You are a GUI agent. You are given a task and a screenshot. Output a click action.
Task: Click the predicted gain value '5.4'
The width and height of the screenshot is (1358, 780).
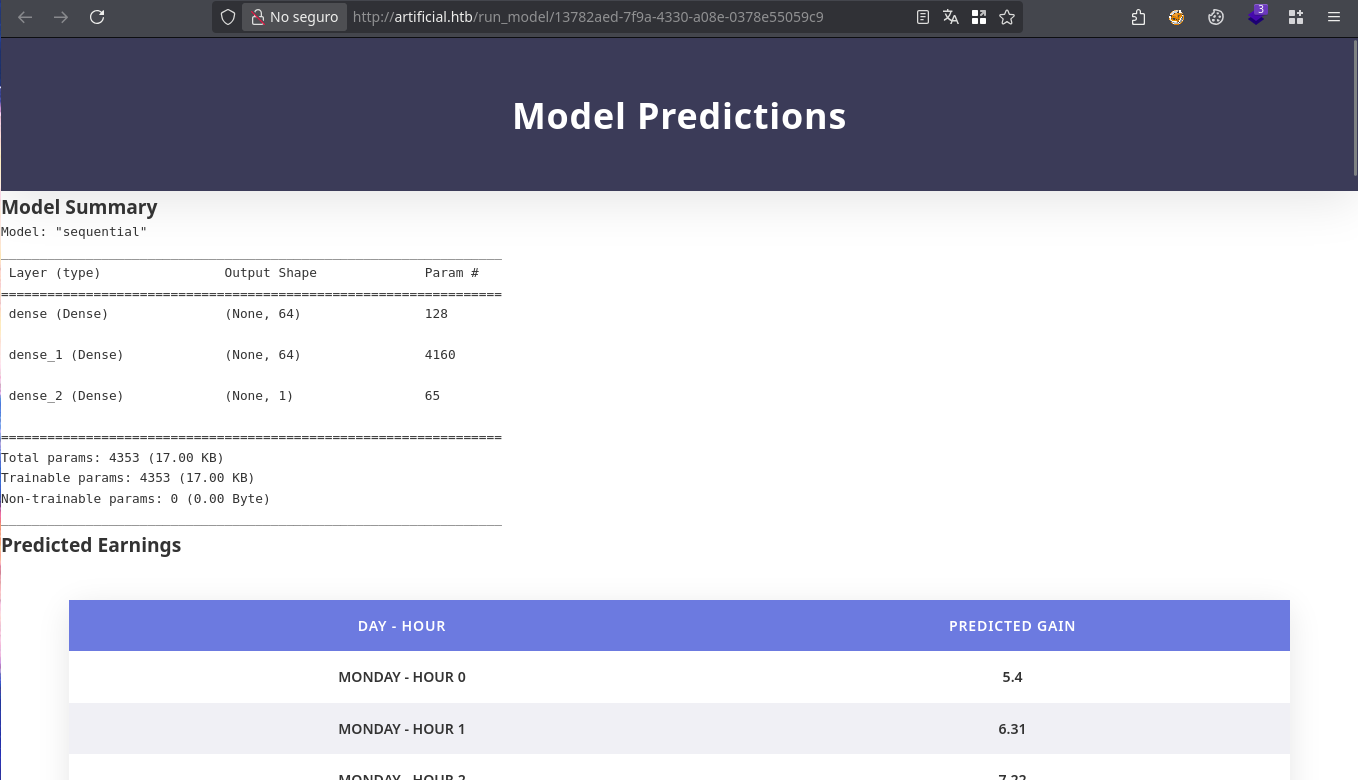pyautogui.click(x=1012, y=677)
